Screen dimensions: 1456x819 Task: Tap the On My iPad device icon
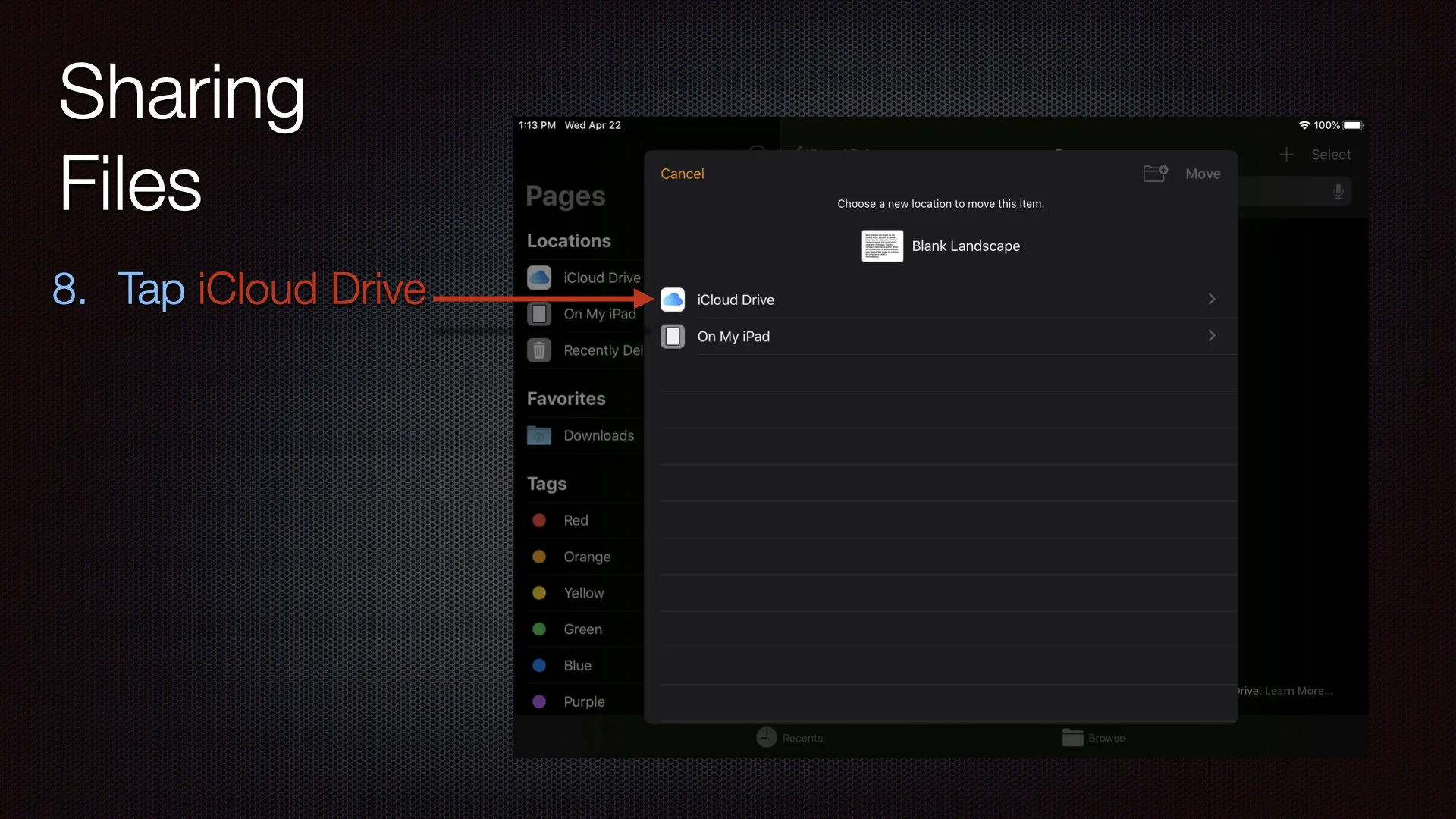673,336
